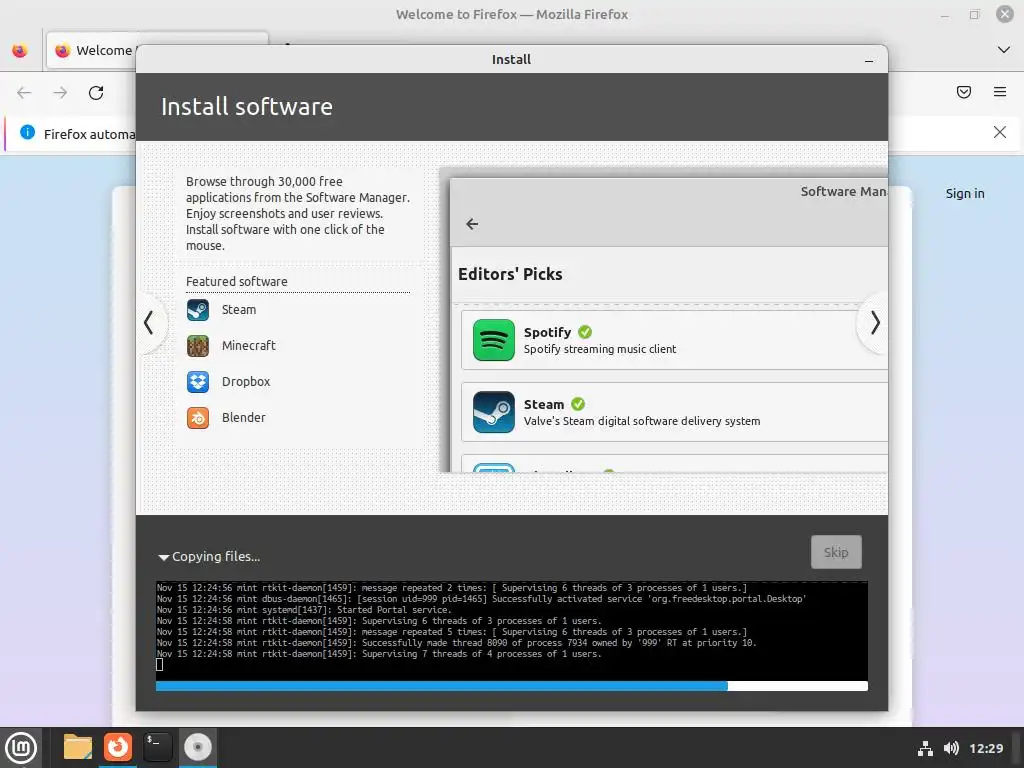Open the sound volume icon

(x=951, y=748)
